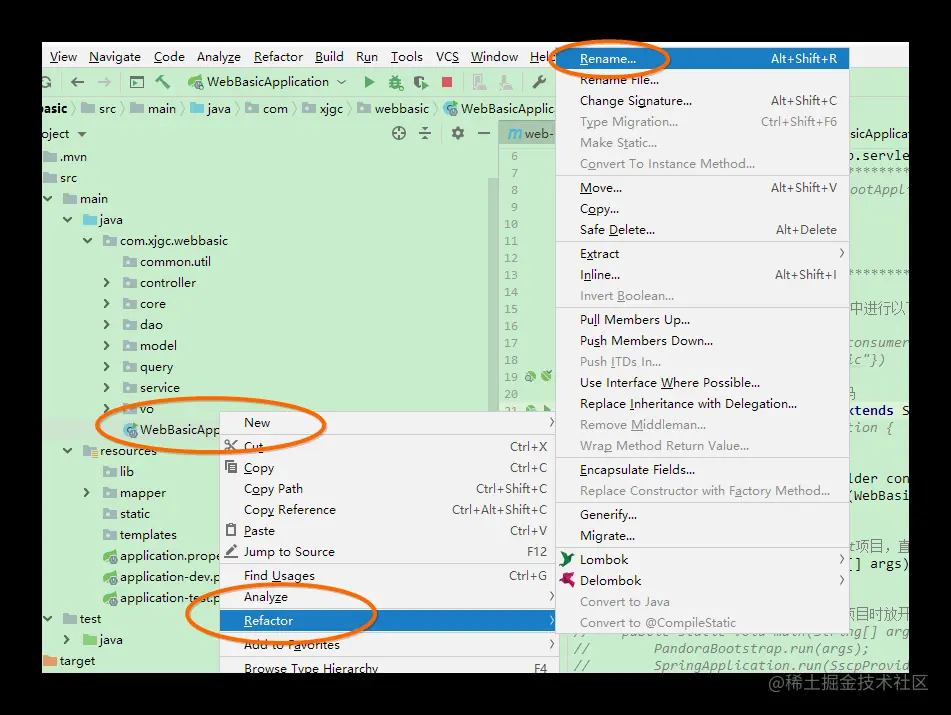Hide the Project panel with minus icon
This screenshot has width=951, height=715.
coord(483,133)
